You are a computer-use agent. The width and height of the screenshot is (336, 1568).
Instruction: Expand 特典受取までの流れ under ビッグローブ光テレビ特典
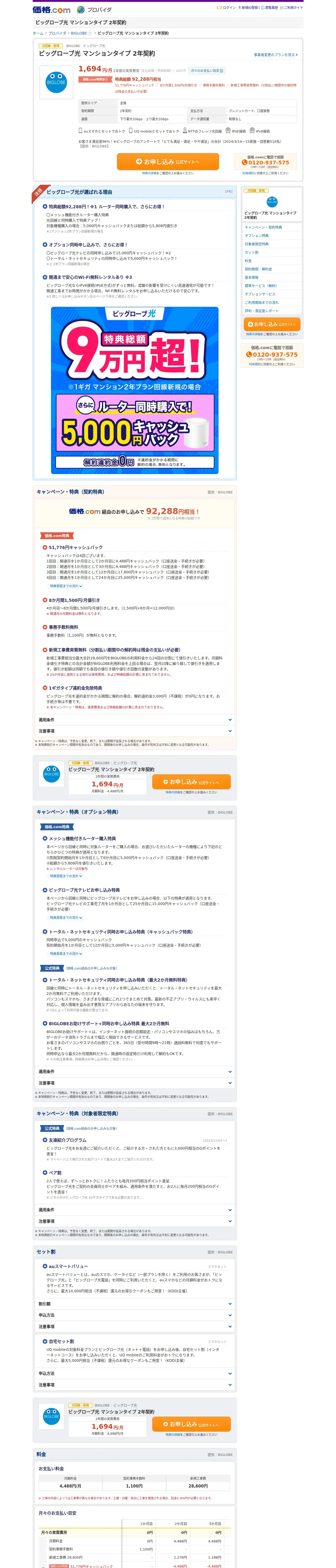click(66, 917)
